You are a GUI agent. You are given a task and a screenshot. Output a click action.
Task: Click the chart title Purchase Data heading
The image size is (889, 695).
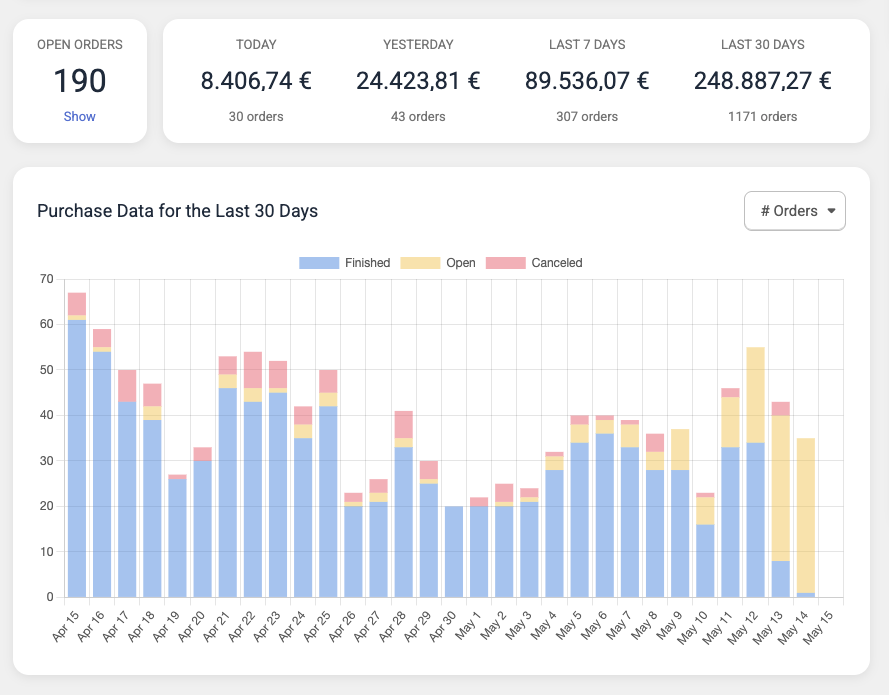point(177,211)
